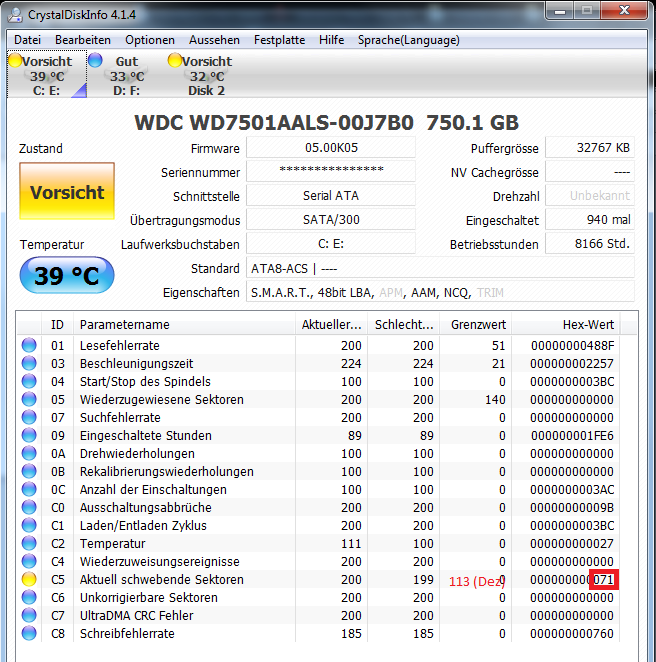The width and height of the screenshot is (656, 662).
Task: Open the Bearbeiten menu
Action: click(83, 40)
